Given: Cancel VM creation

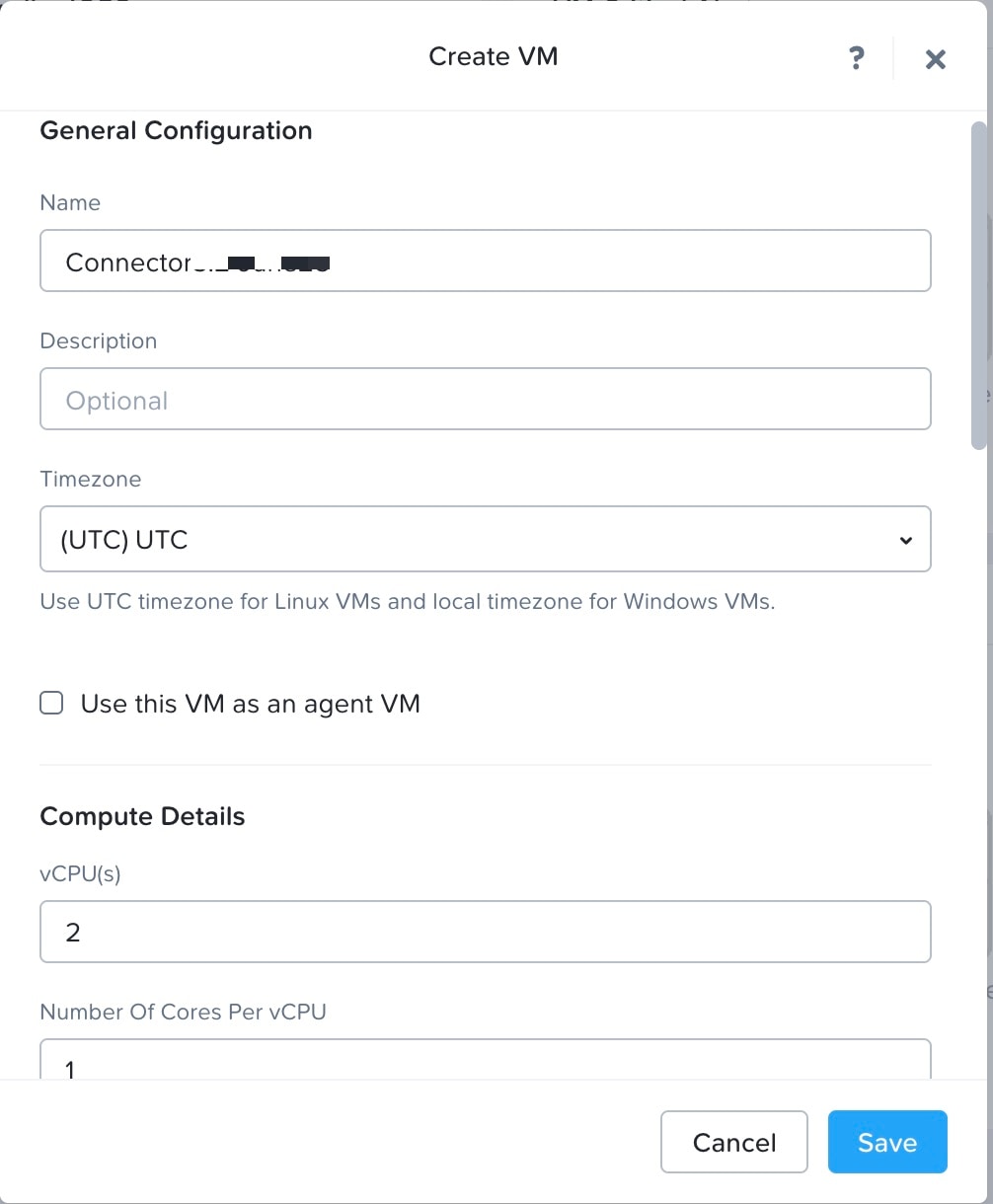Looking at the screenshot, I should (x=733, y=1142).
